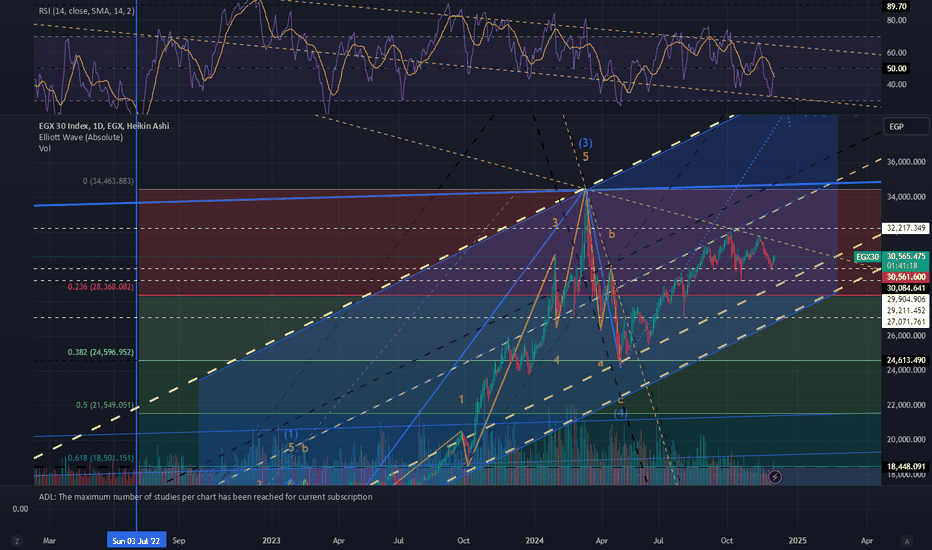This screenshot has height=550, width=932.
Task: Click the 22,000.000 price axis tick
Action: coord(906,405)
